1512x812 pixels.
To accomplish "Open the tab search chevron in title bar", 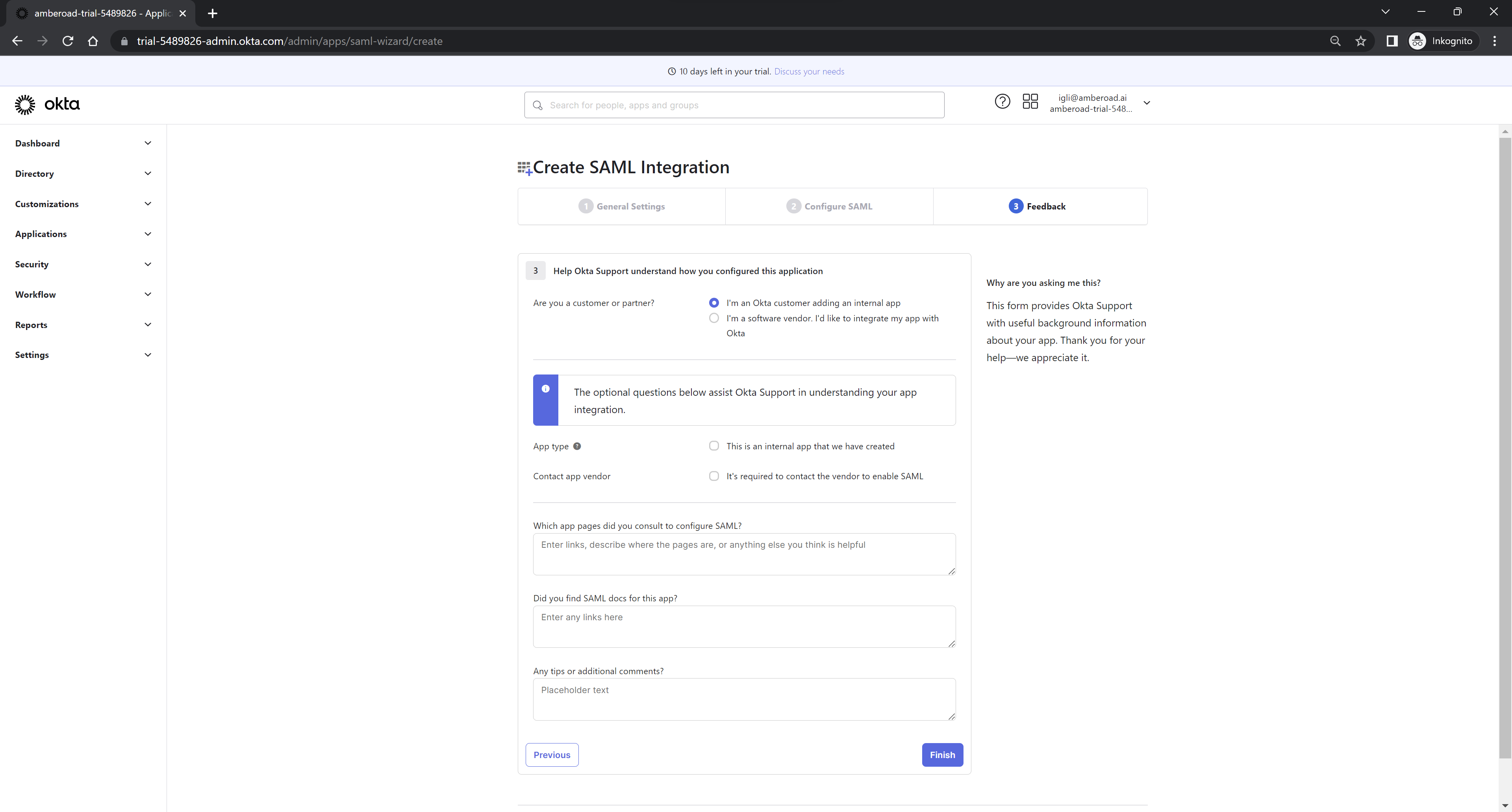I will [x=1385, y=12].
